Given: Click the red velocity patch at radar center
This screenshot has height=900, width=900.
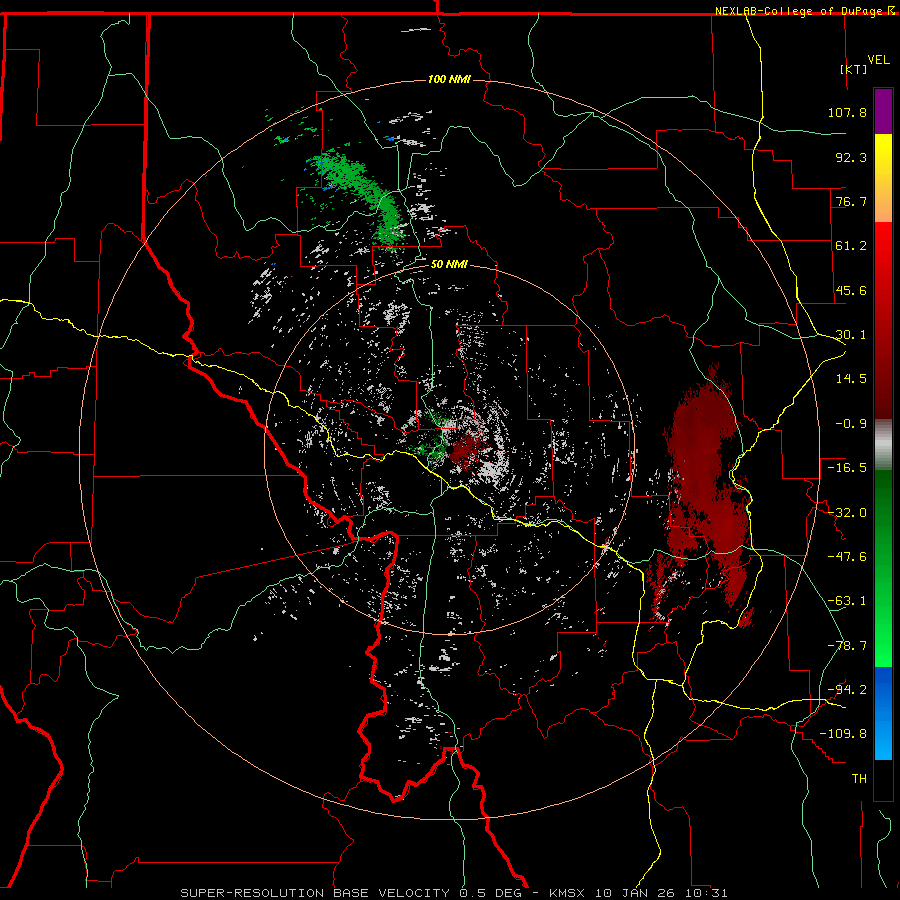Looking at the screenshot, I should (x=468, y=449).
